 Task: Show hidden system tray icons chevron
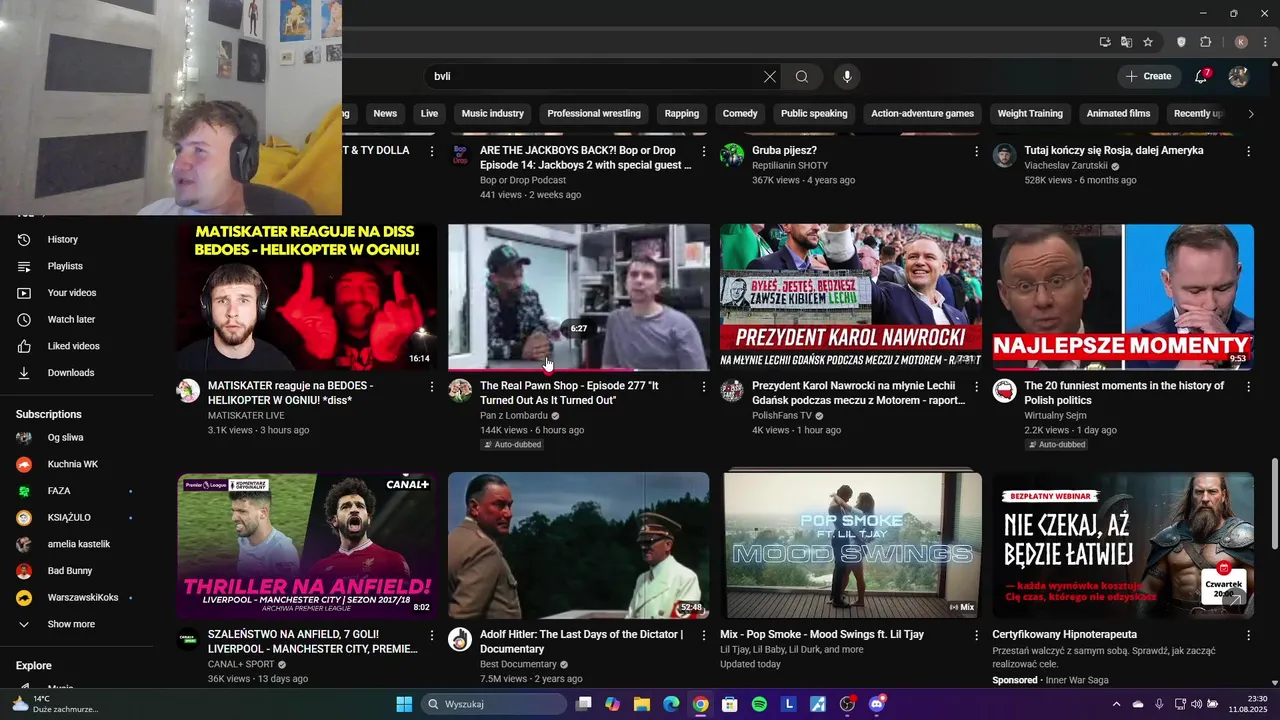pyautogui.click(x=1117, y=704)
